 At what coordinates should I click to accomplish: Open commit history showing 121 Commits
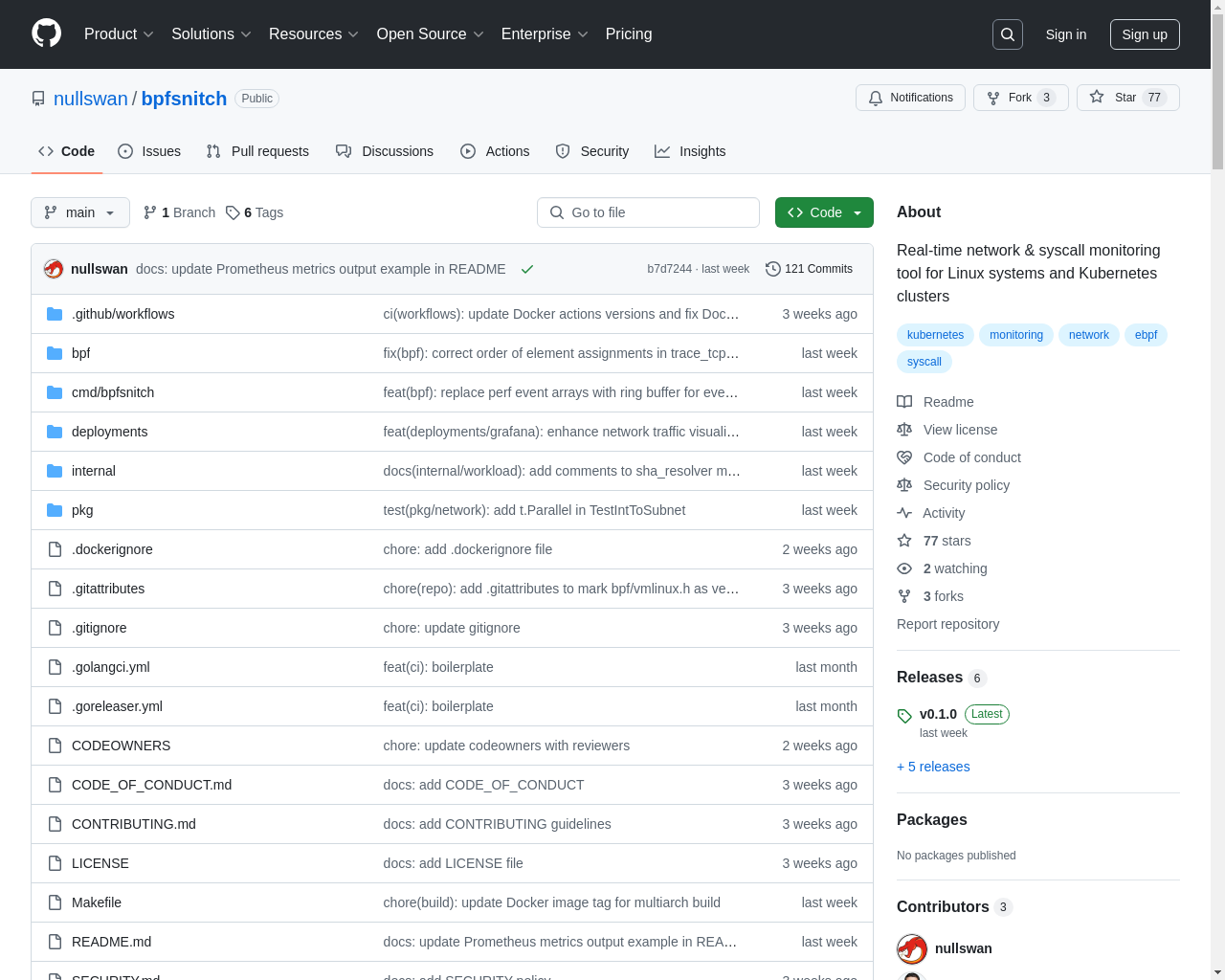pos(809,269)
